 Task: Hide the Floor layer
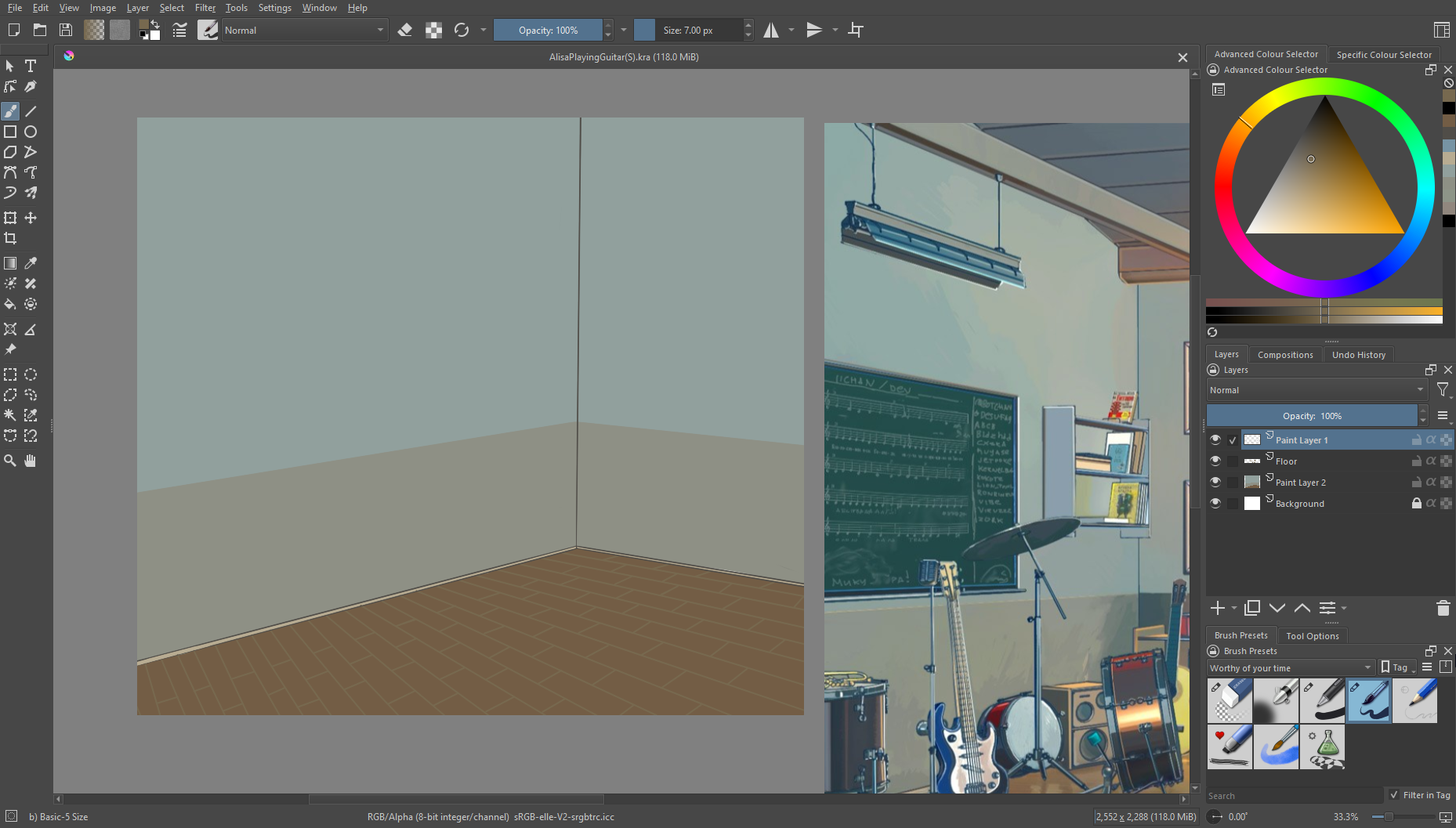pyautogui.click(x=1215, y=461)
